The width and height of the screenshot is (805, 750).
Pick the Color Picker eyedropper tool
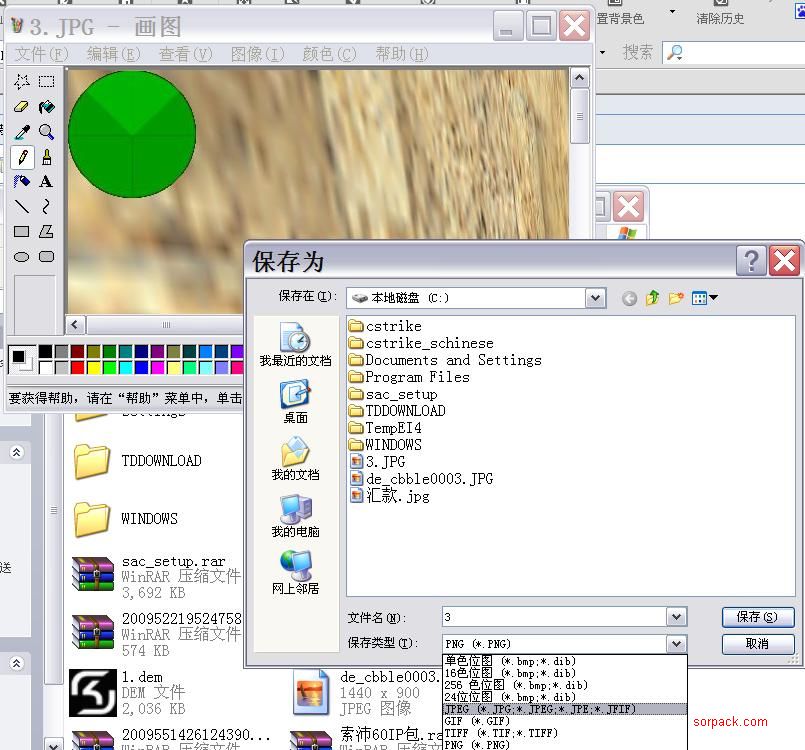click(21, 131)
